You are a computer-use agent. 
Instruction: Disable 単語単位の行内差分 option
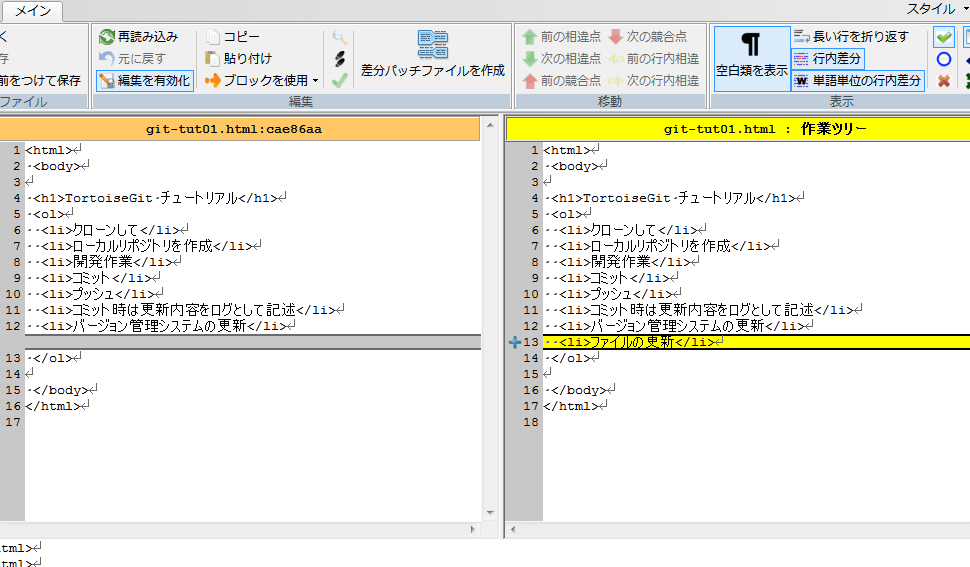(x=858, y=81)
